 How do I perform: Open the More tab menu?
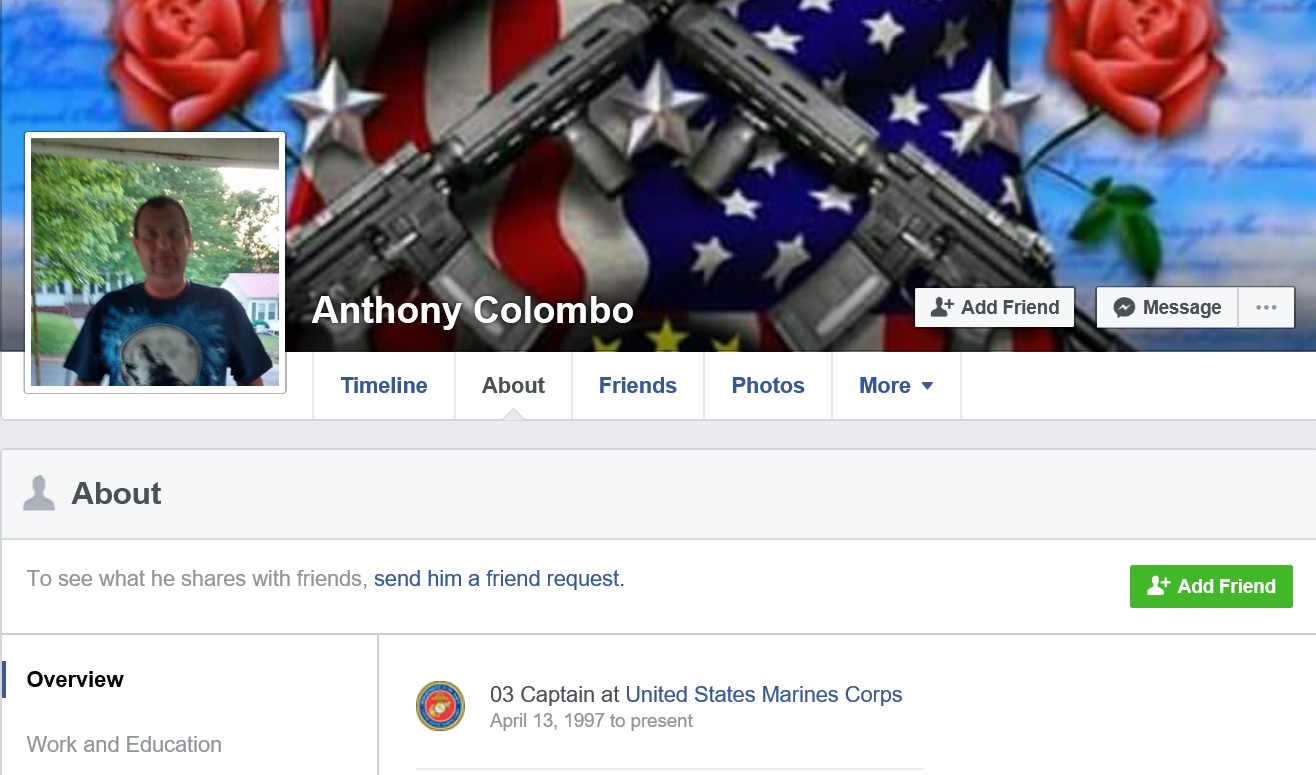[x=896, y=386]
